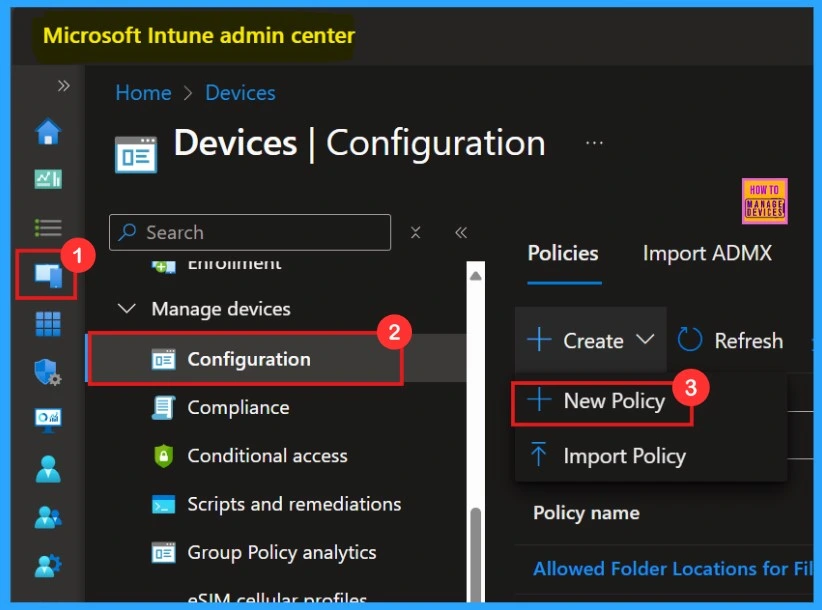Image resolution: width=822 pixels, height=610 pixels.
Task: Sort by Policy name column header
Action: point(586,513)
